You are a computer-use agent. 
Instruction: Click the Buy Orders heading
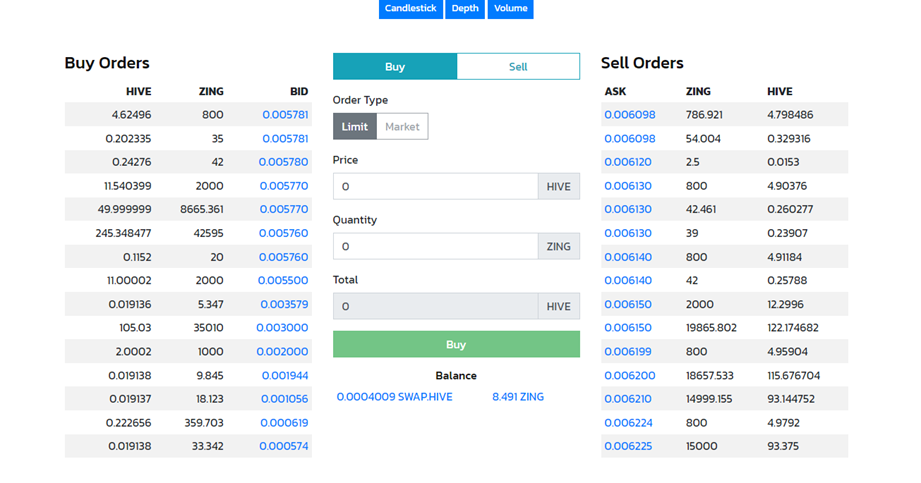pos(107,63)
